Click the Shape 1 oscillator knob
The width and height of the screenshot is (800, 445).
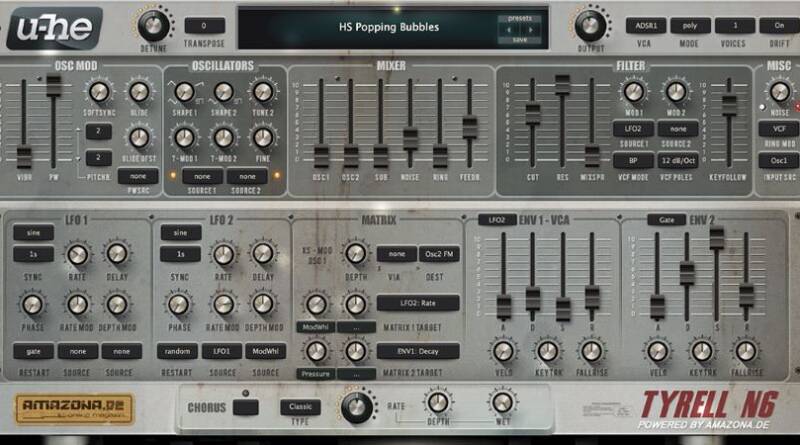click(184, 92)
